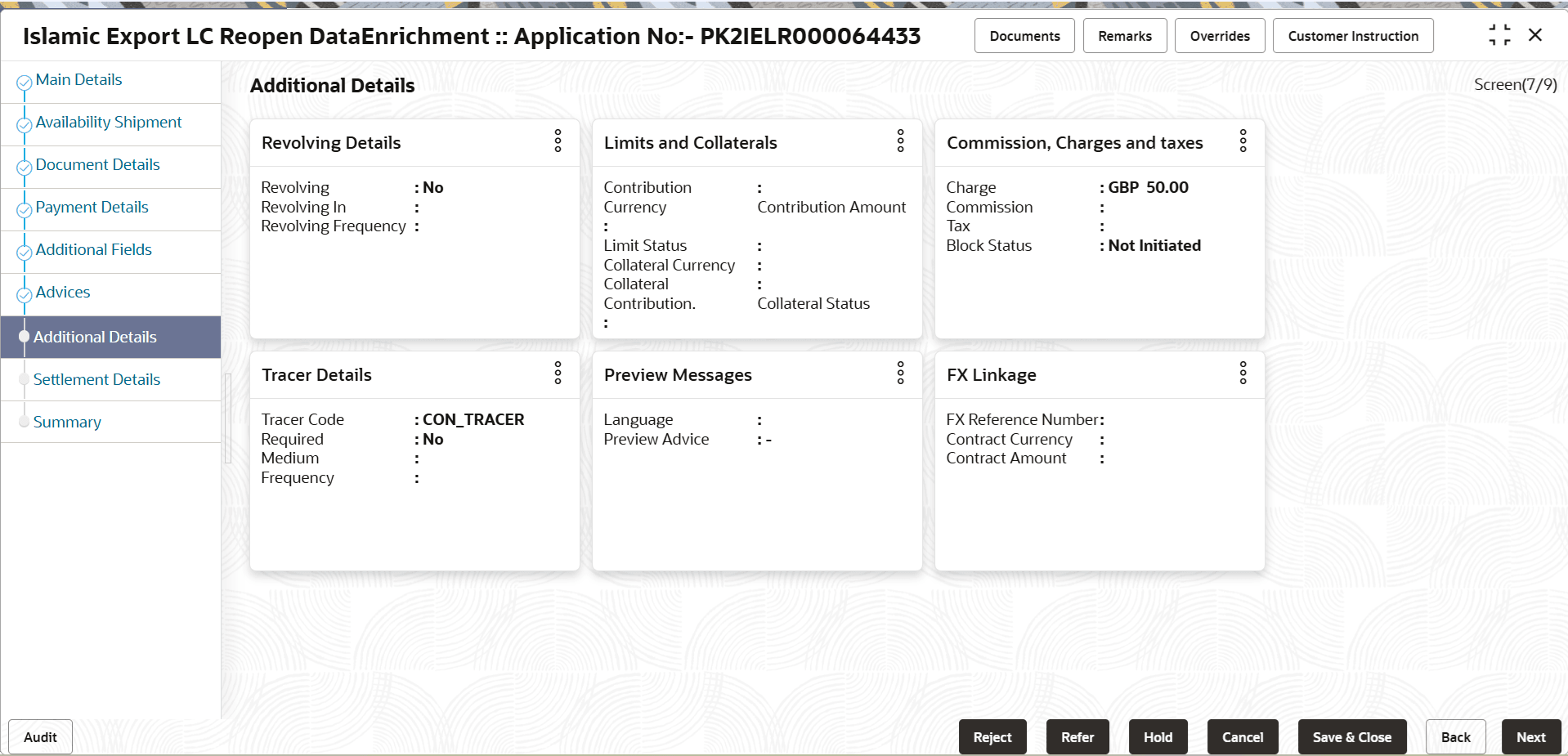Click the Contract Currency label
Screen dimensions: 1568x756
[x=1010, y=439]
